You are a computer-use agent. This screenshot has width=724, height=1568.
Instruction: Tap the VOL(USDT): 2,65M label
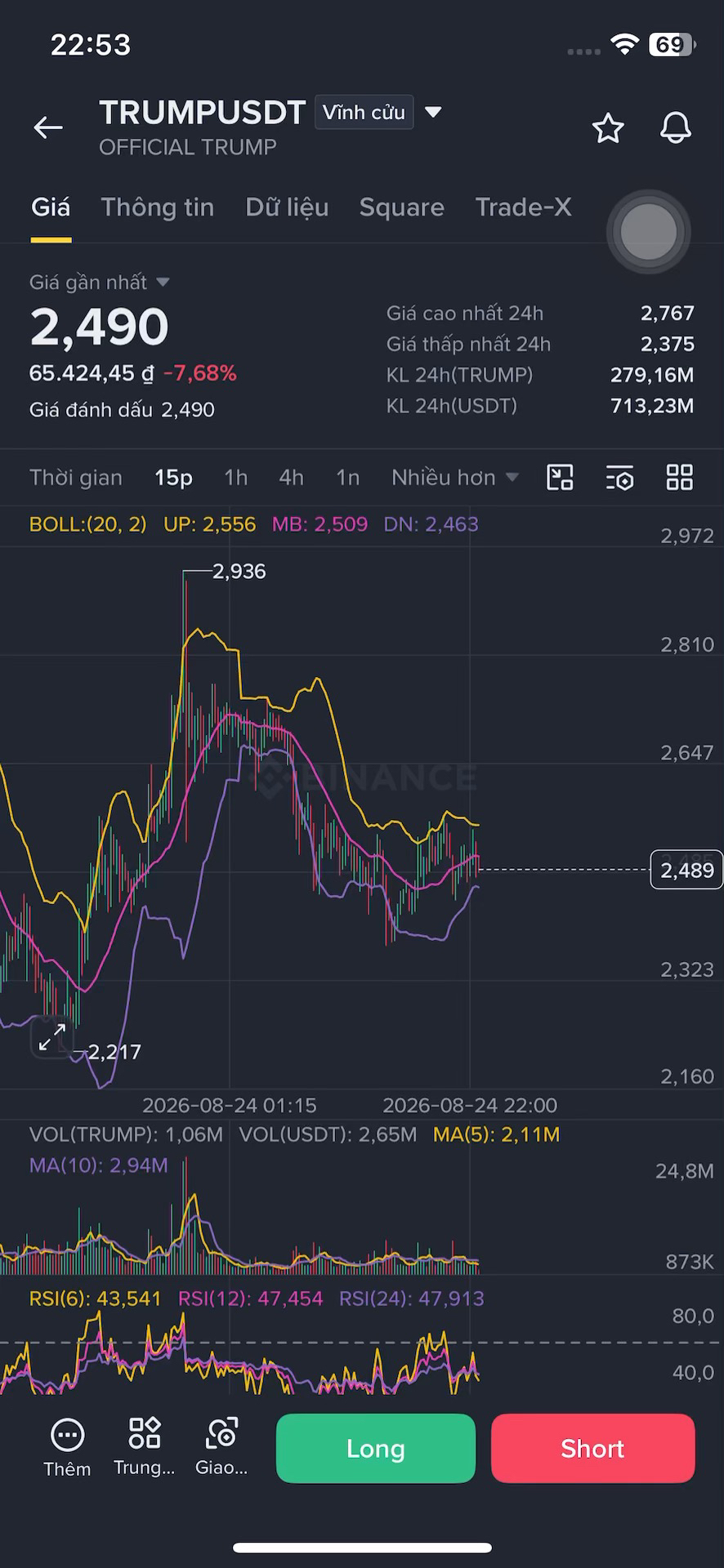(x=328, y=1134)
